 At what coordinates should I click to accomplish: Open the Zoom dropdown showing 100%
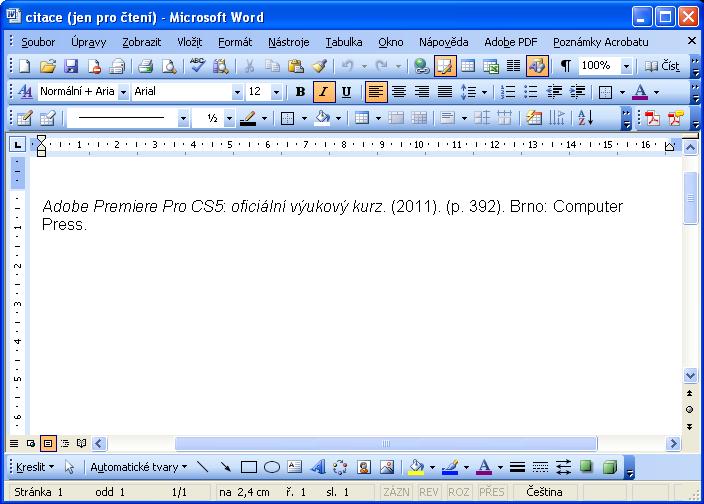pyautogui.click(x=626, y=66)
